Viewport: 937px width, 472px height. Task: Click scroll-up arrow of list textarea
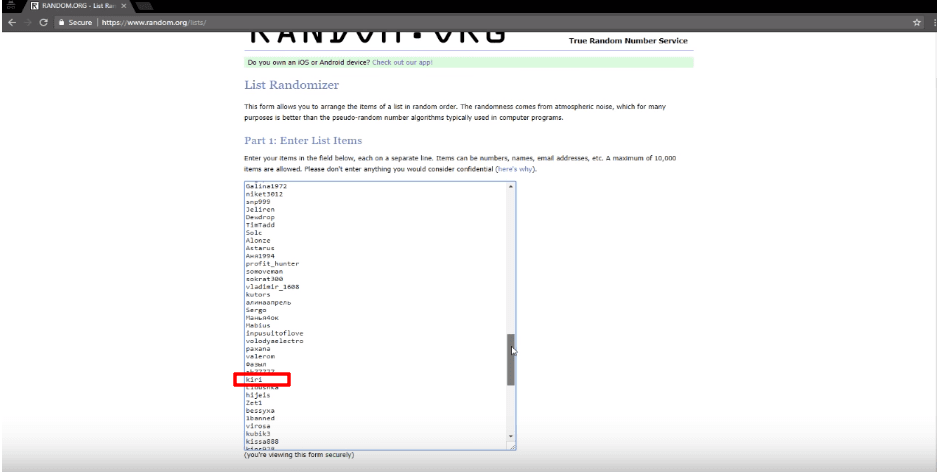(x=510, y=187)
